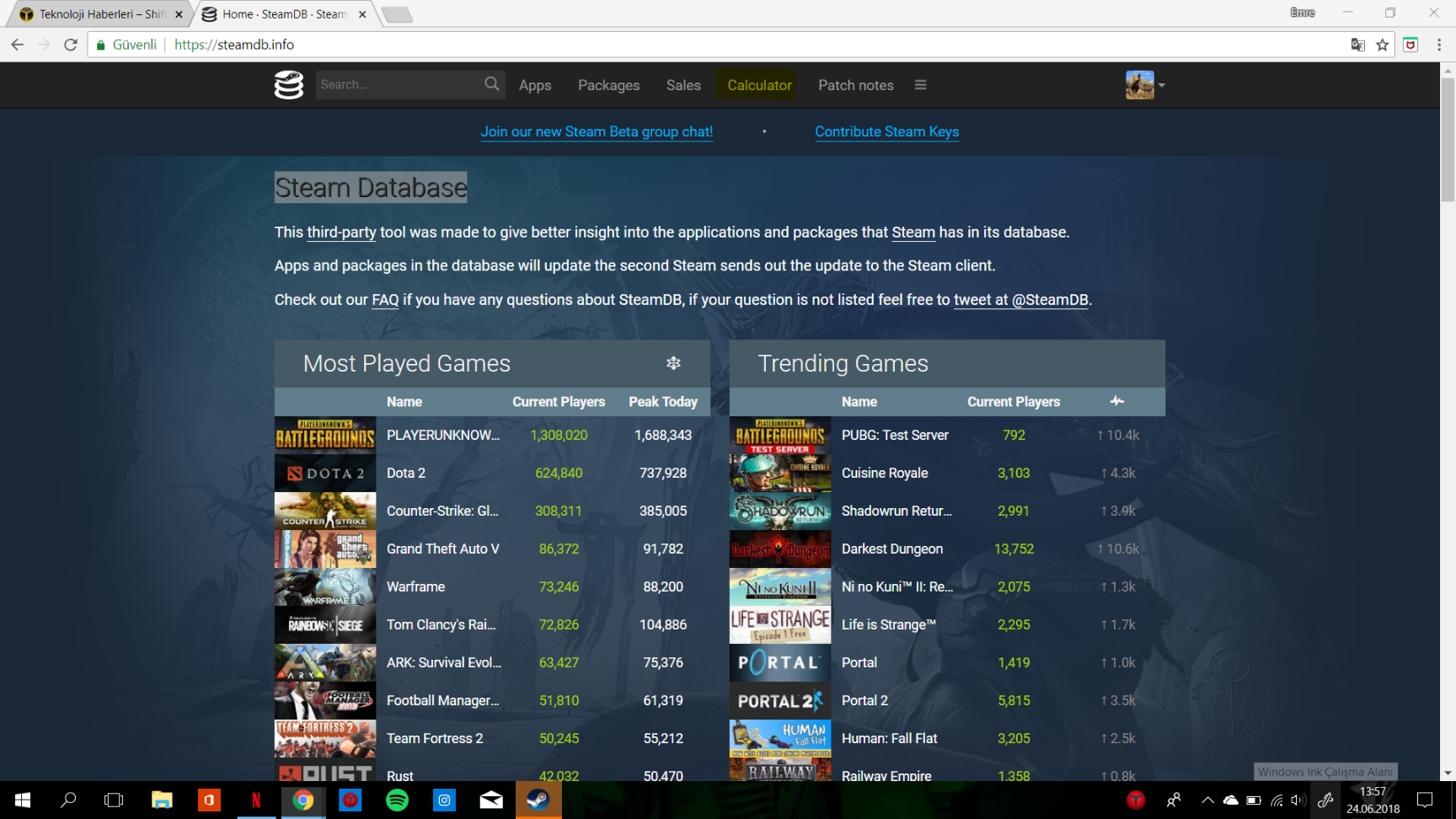Bookmark this page with the star icon
The width and height of the screenshot is (1456, 819).
tap(1382, 45)
